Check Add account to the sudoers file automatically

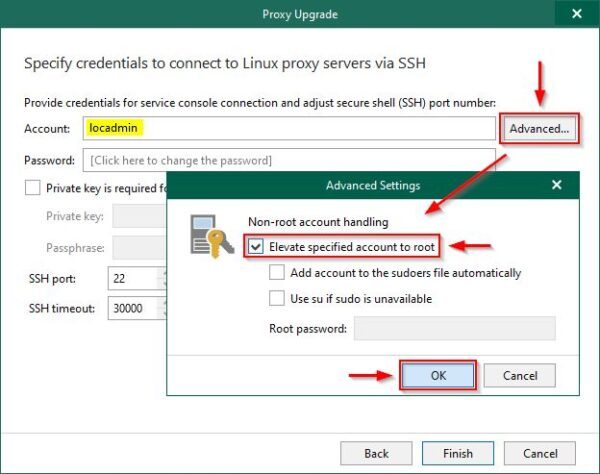coord(277,273)
